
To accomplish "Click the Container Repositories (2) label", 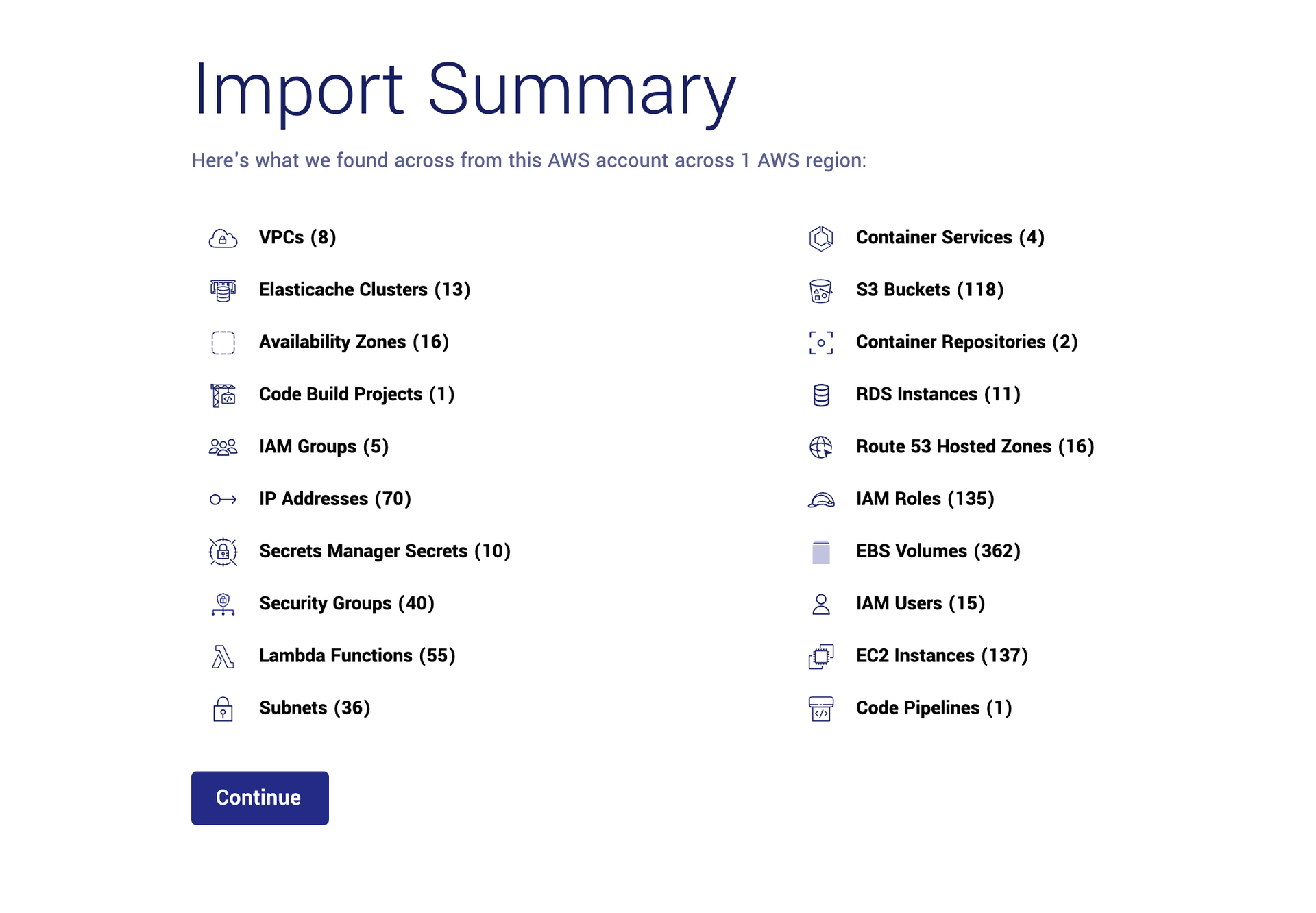I will point(966,342).
